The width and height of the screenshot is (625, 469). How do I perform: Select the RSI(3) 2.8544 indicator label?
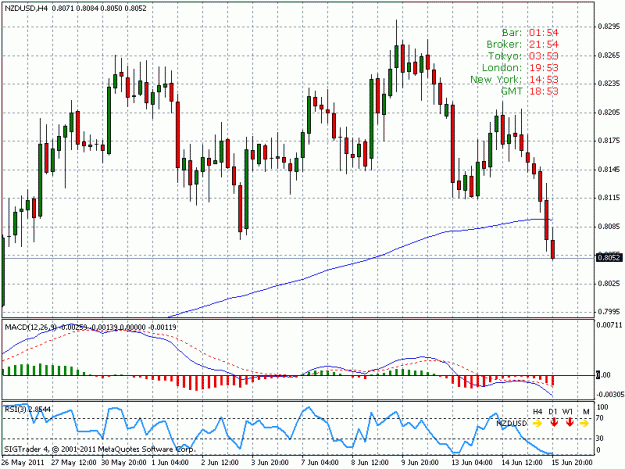(28, 409)
